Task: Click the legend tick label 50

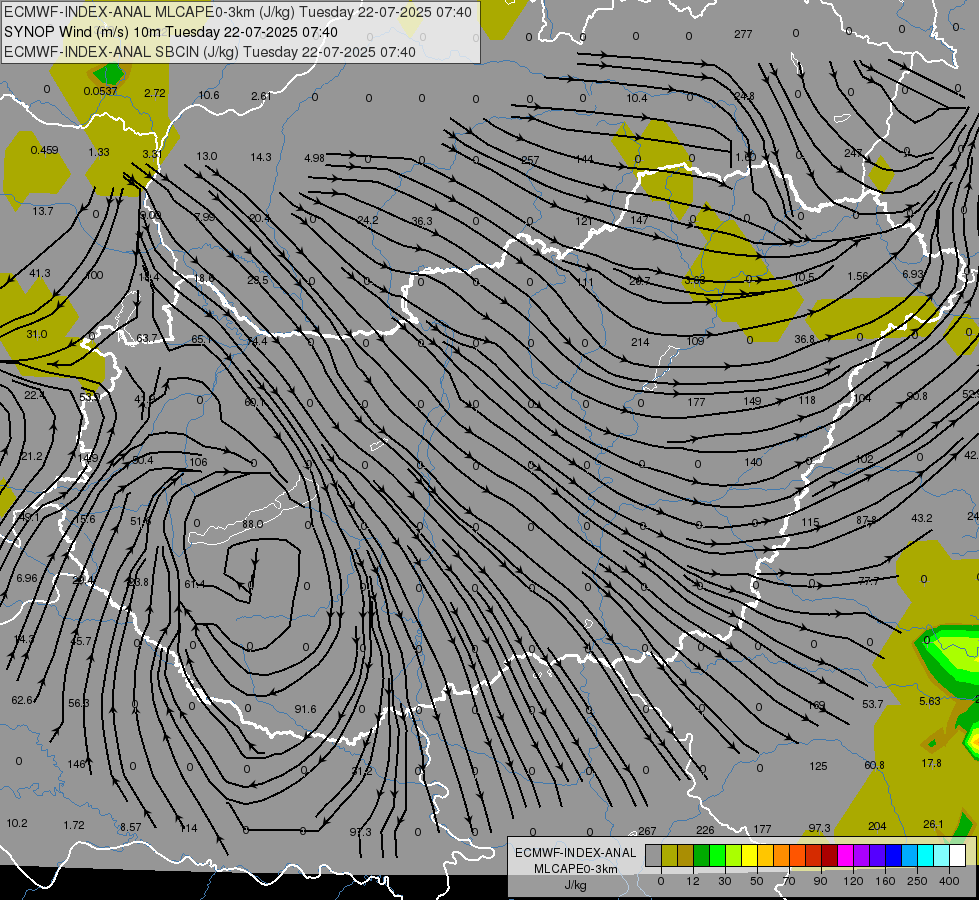Action: [756, 881]
